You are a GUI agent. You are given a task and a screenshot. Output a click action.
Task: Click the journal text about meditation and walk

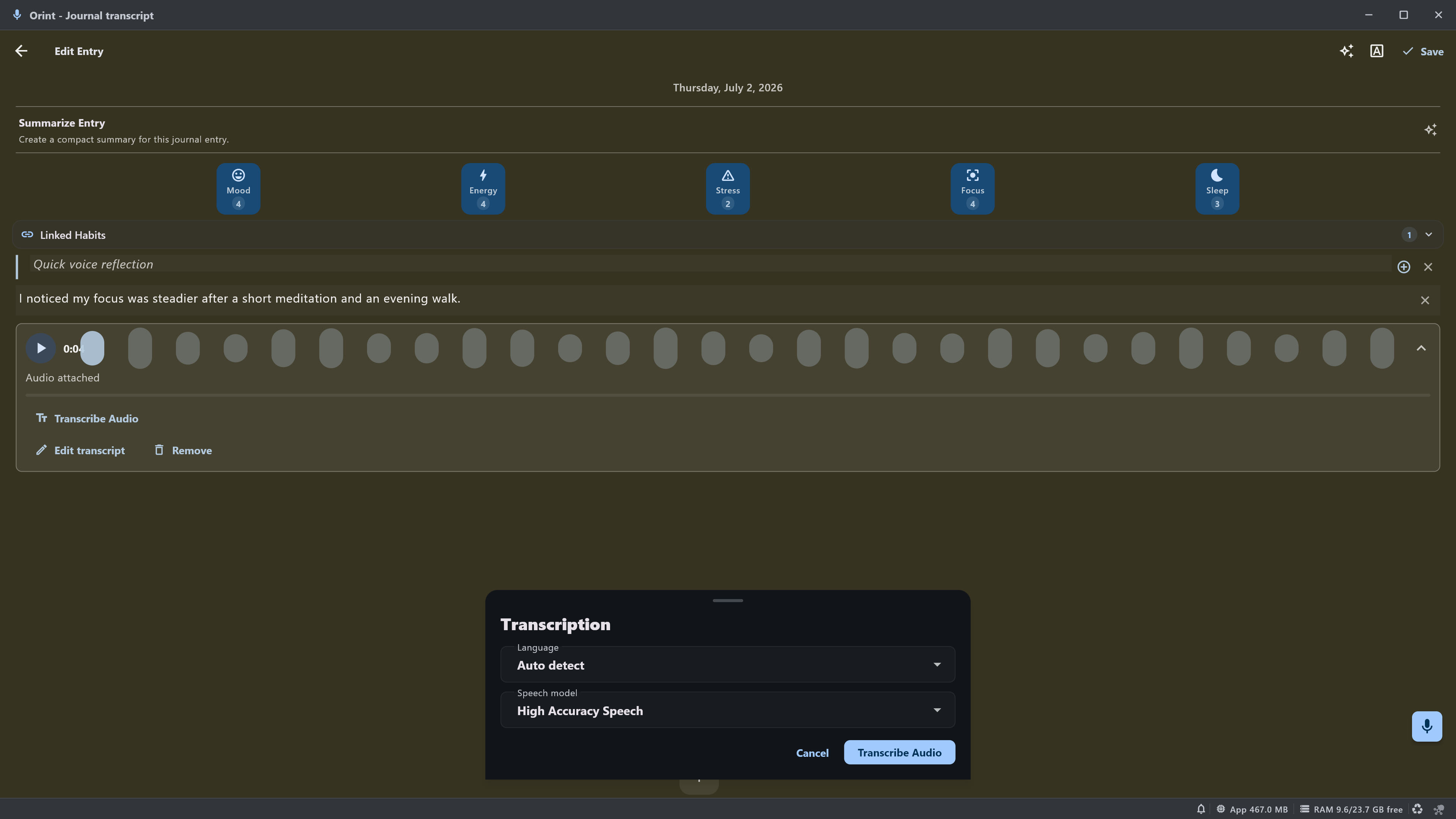coord(240,298)
